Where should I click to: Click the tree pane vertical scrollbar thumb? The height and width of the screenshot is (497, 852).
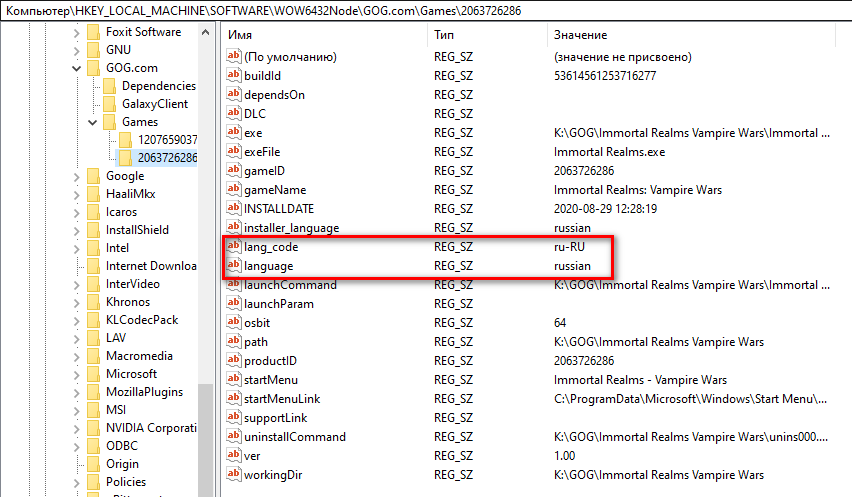click(205, 440)
